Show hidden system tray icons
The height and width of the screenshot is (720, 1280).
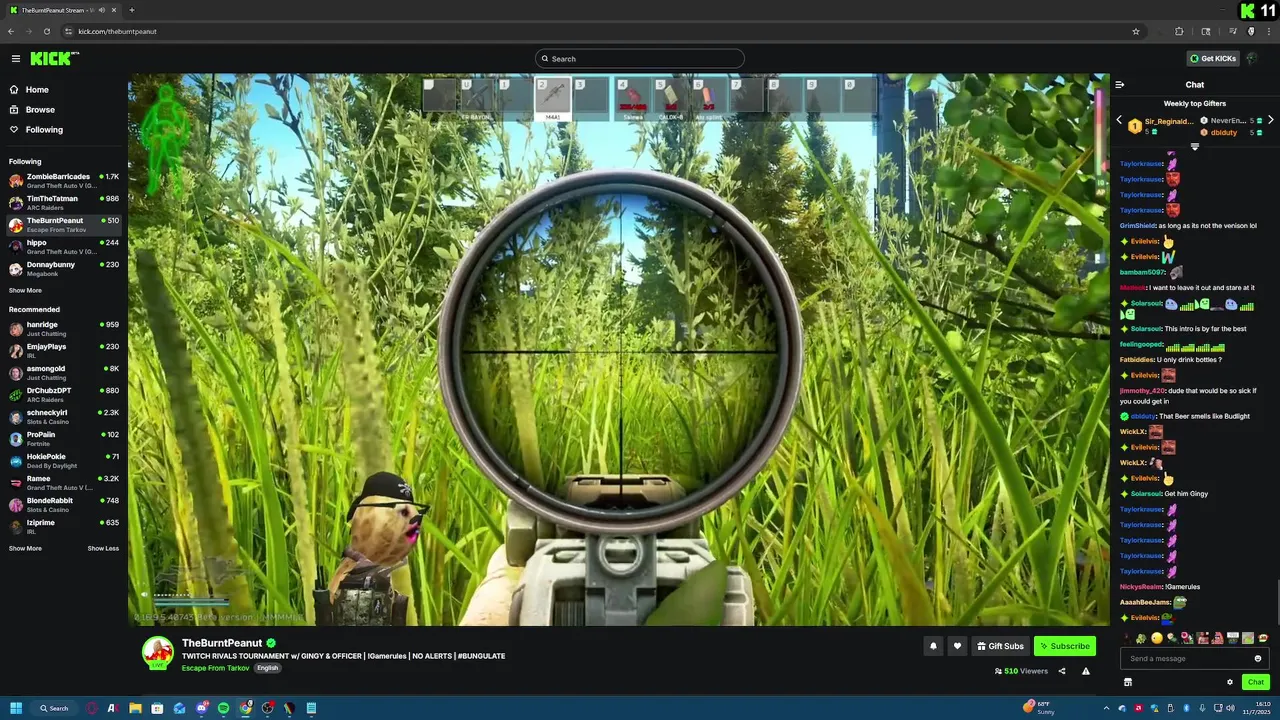[x=1106, y=708]
